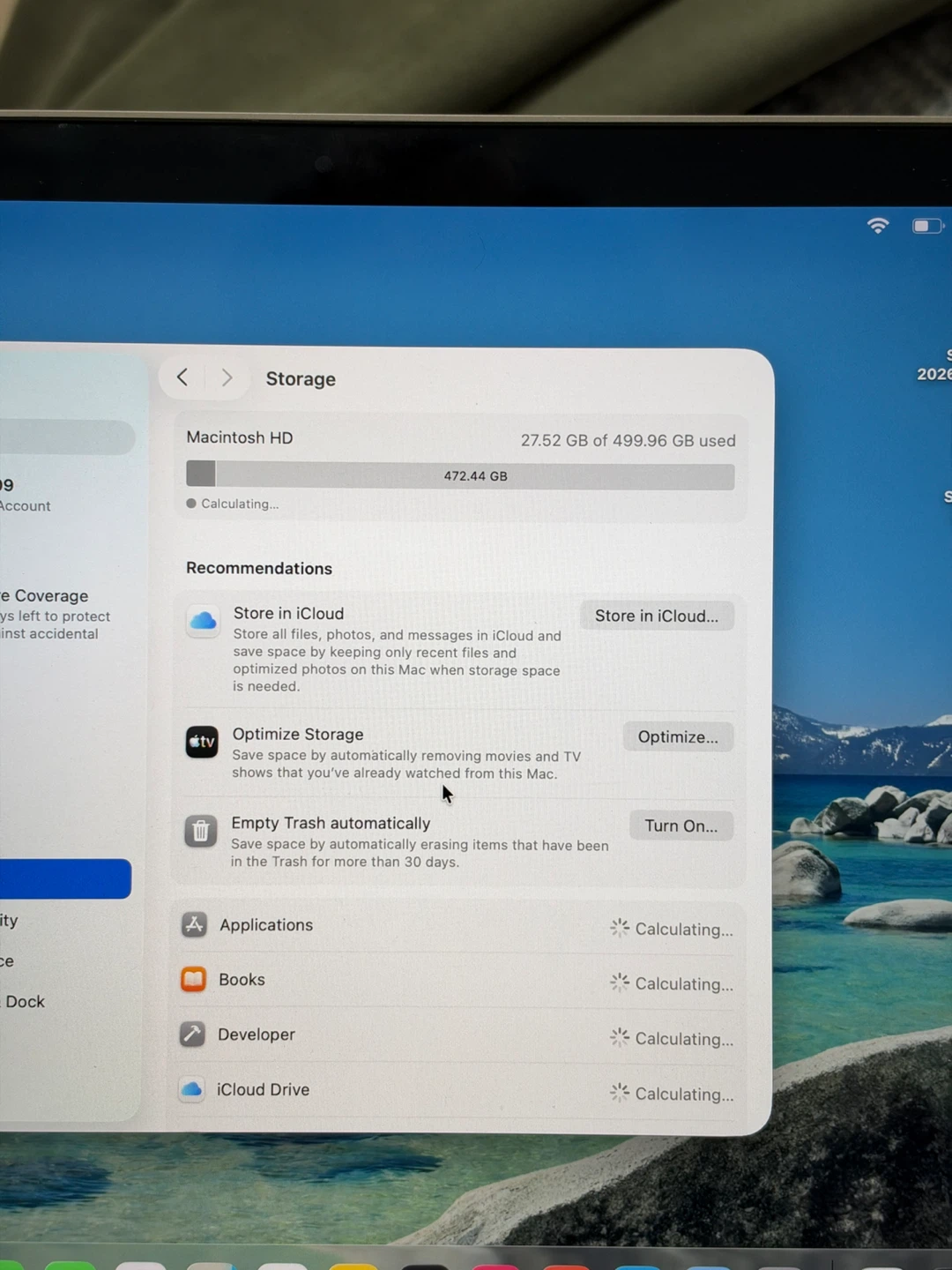Click the Calculating... status for Applications
Image resolution: width=952 pixels, height=1270 pixels.
click(x=673, y=929)
